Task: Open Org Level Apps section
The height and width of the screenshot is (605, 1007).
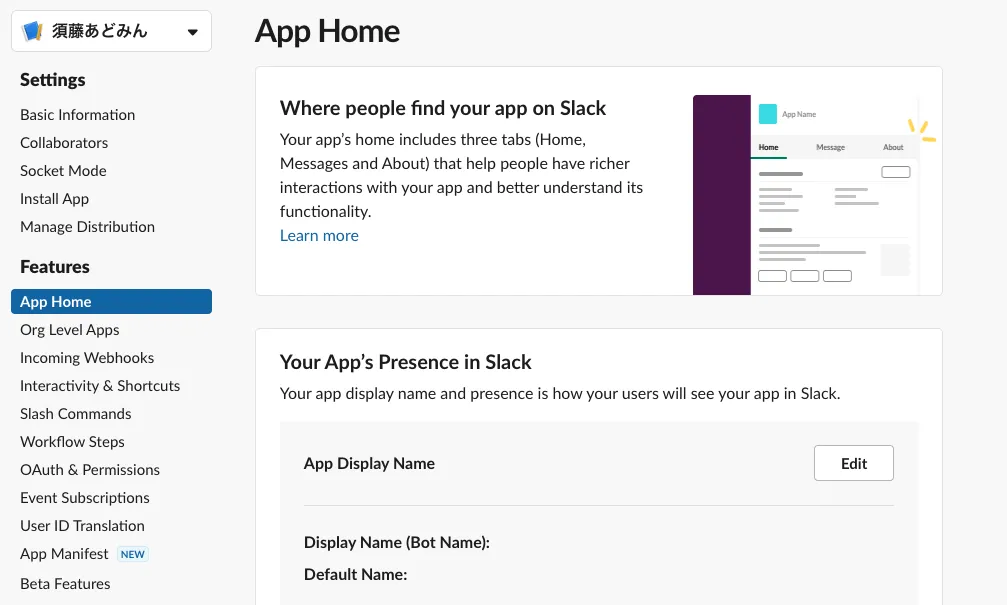Action: (69, 330)
